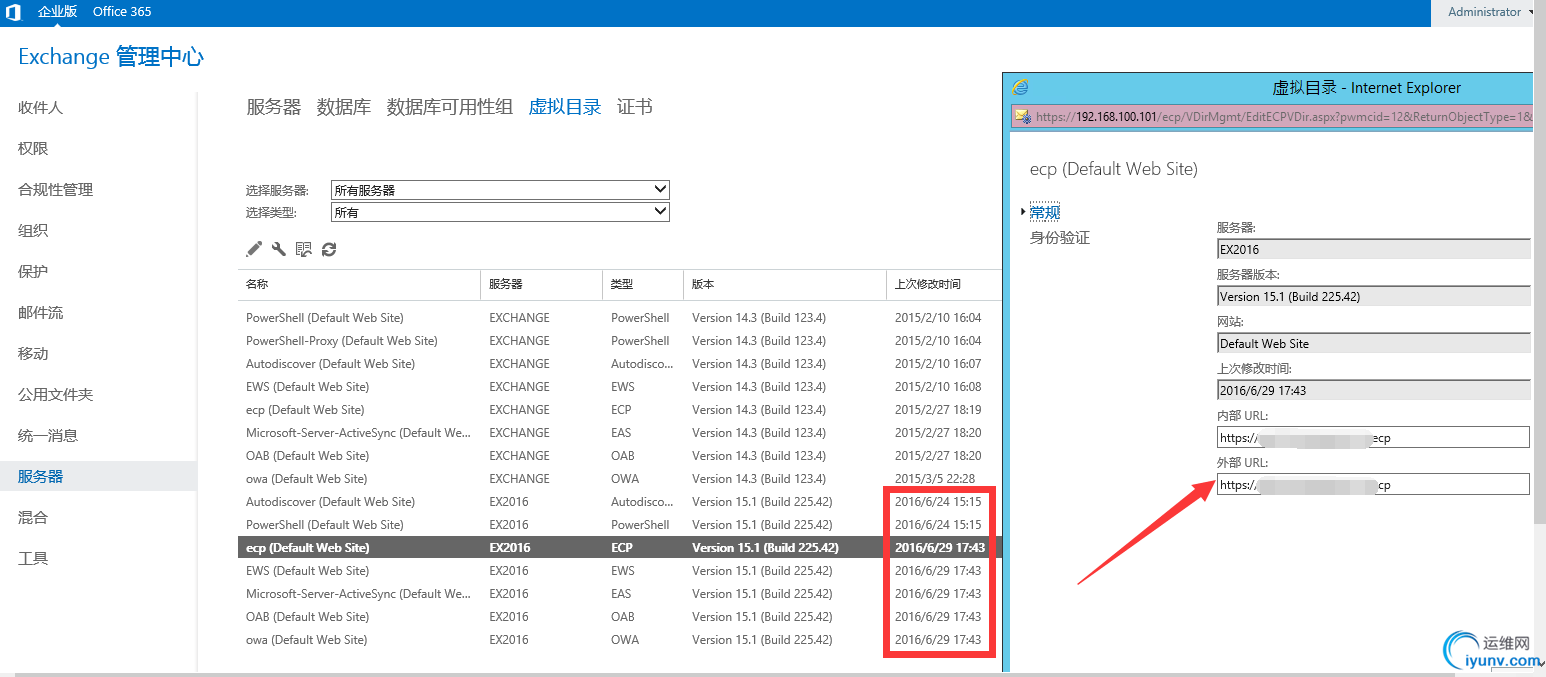The image size is (1546, 677).
Task: Select the Autodiscover row on server EXCHANGE
Action: (x=620, y=364)
